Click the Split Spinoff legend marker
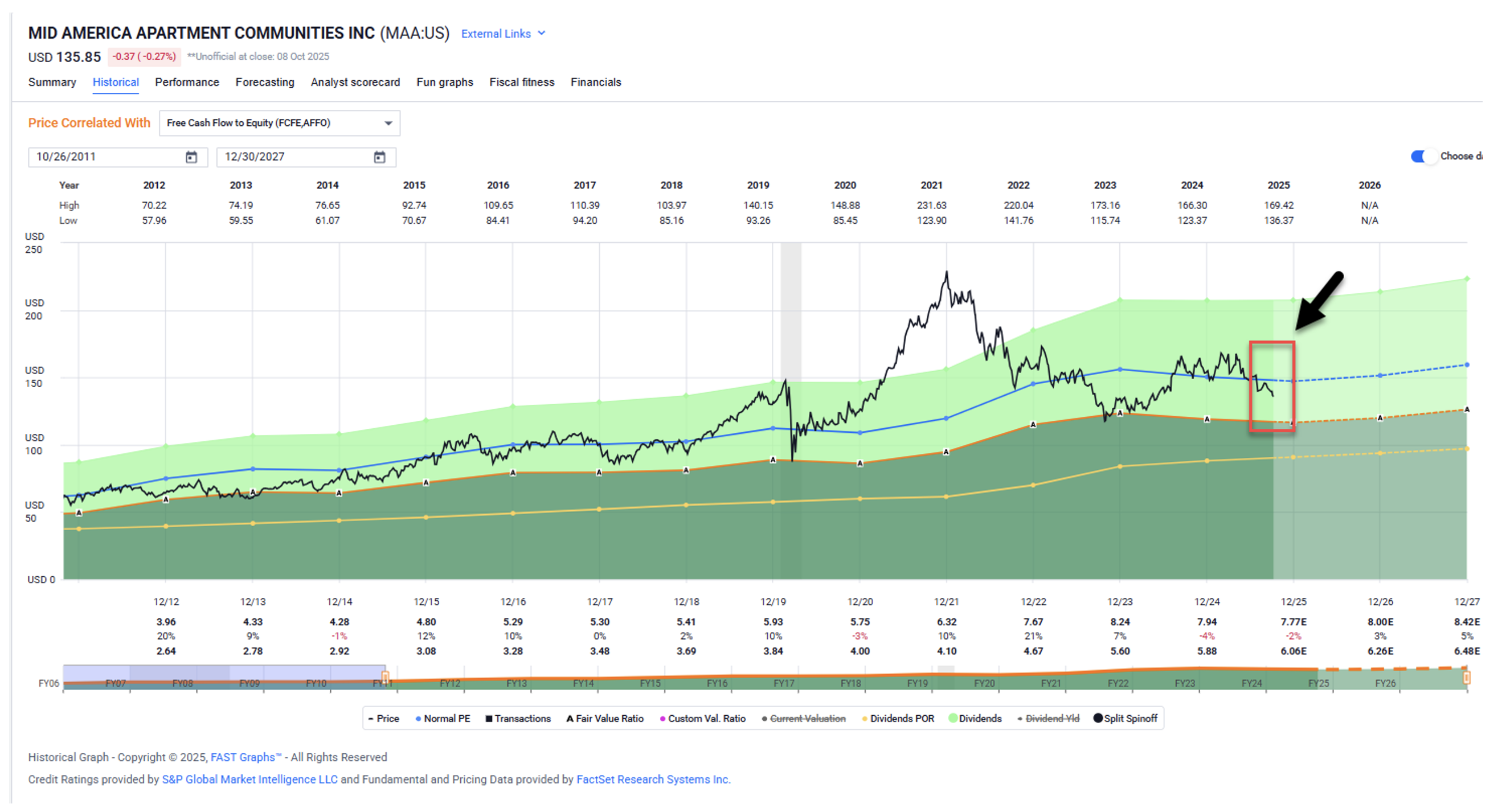Image resolution: width=1506 pixels, height=812 pixels. tap(1098, 719)
